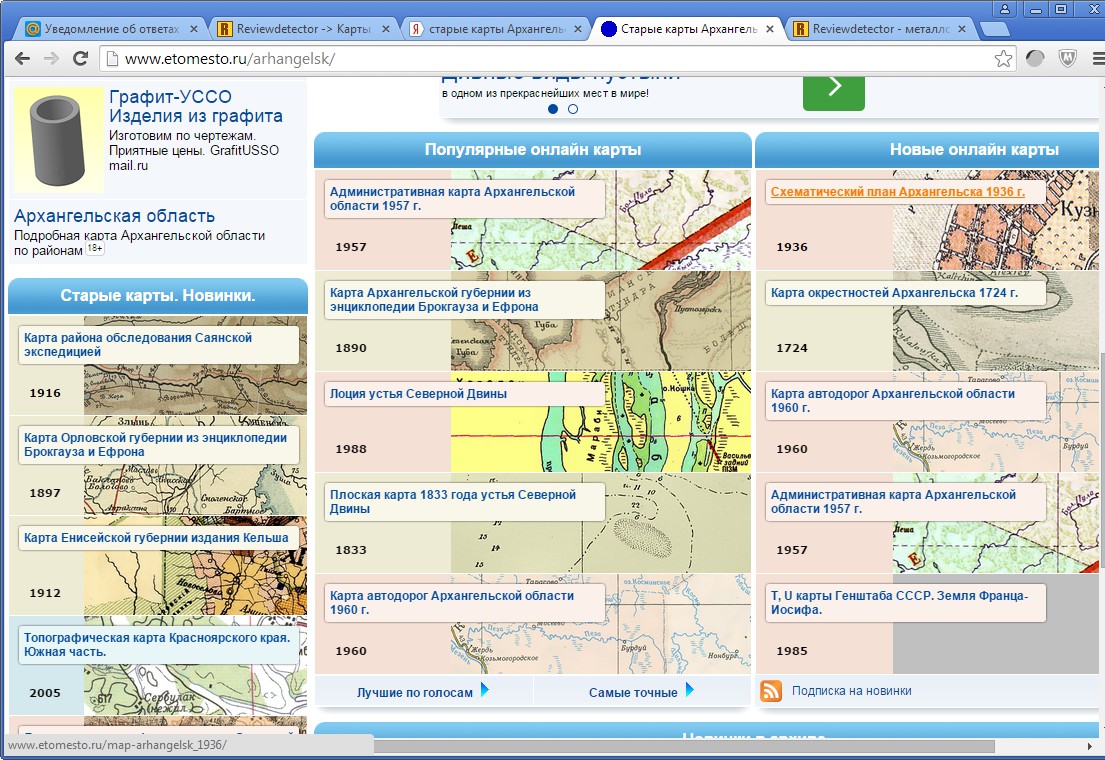Open the McAfee shield extension
1105x760 pixels.
tap(1066, 59)
